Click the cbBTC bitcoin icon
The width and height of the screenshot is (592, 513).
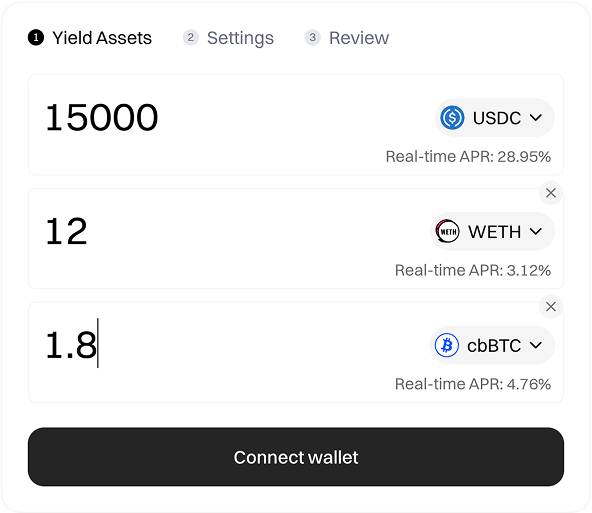[447, 345]
